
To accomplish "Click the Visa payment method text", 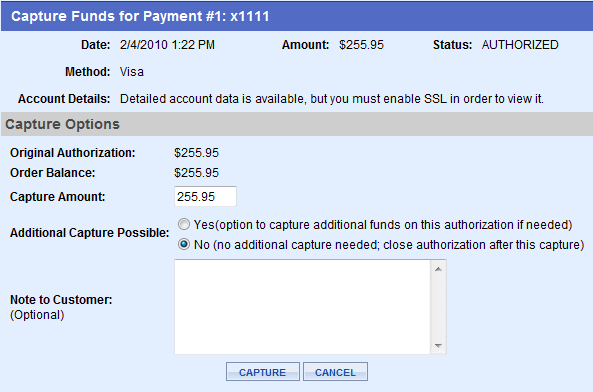I will (x=132, y=72).
